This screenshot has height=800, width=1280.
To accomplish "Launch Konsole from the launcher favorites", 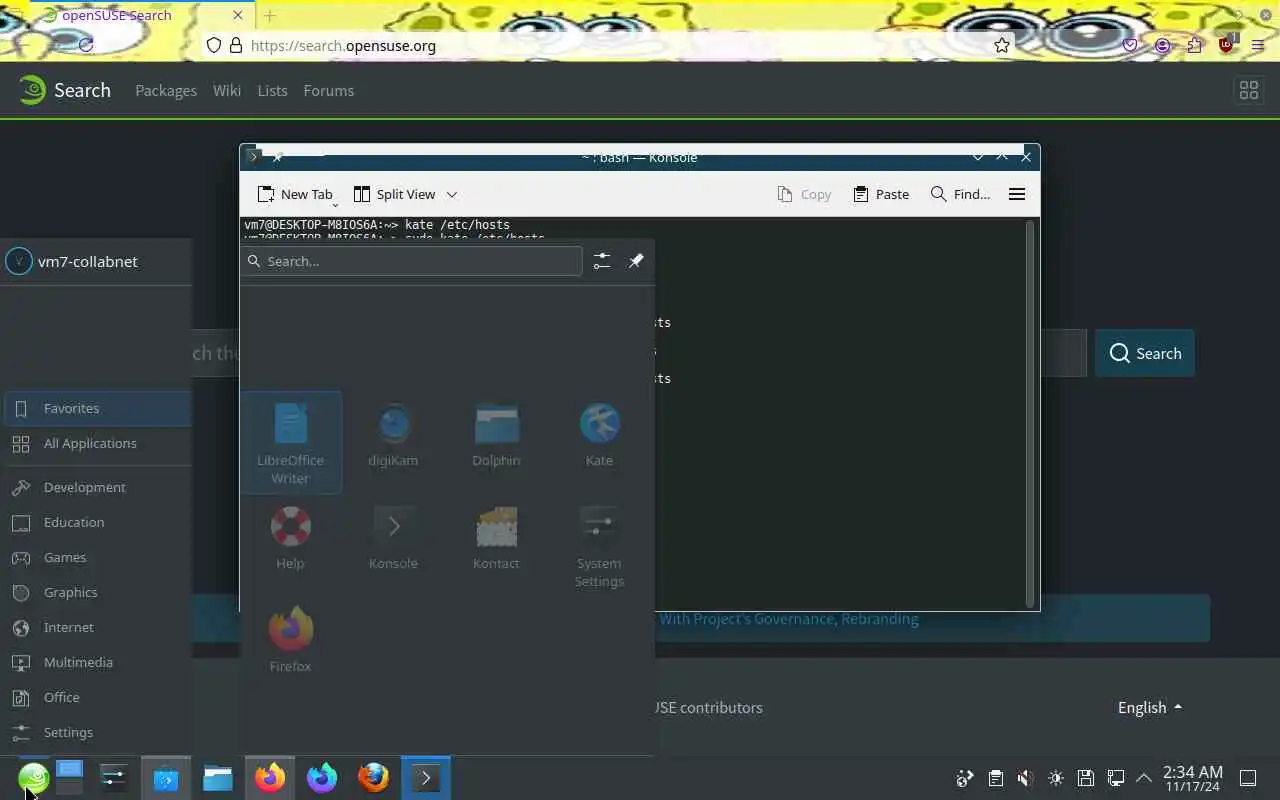I will tap(393, 537).
